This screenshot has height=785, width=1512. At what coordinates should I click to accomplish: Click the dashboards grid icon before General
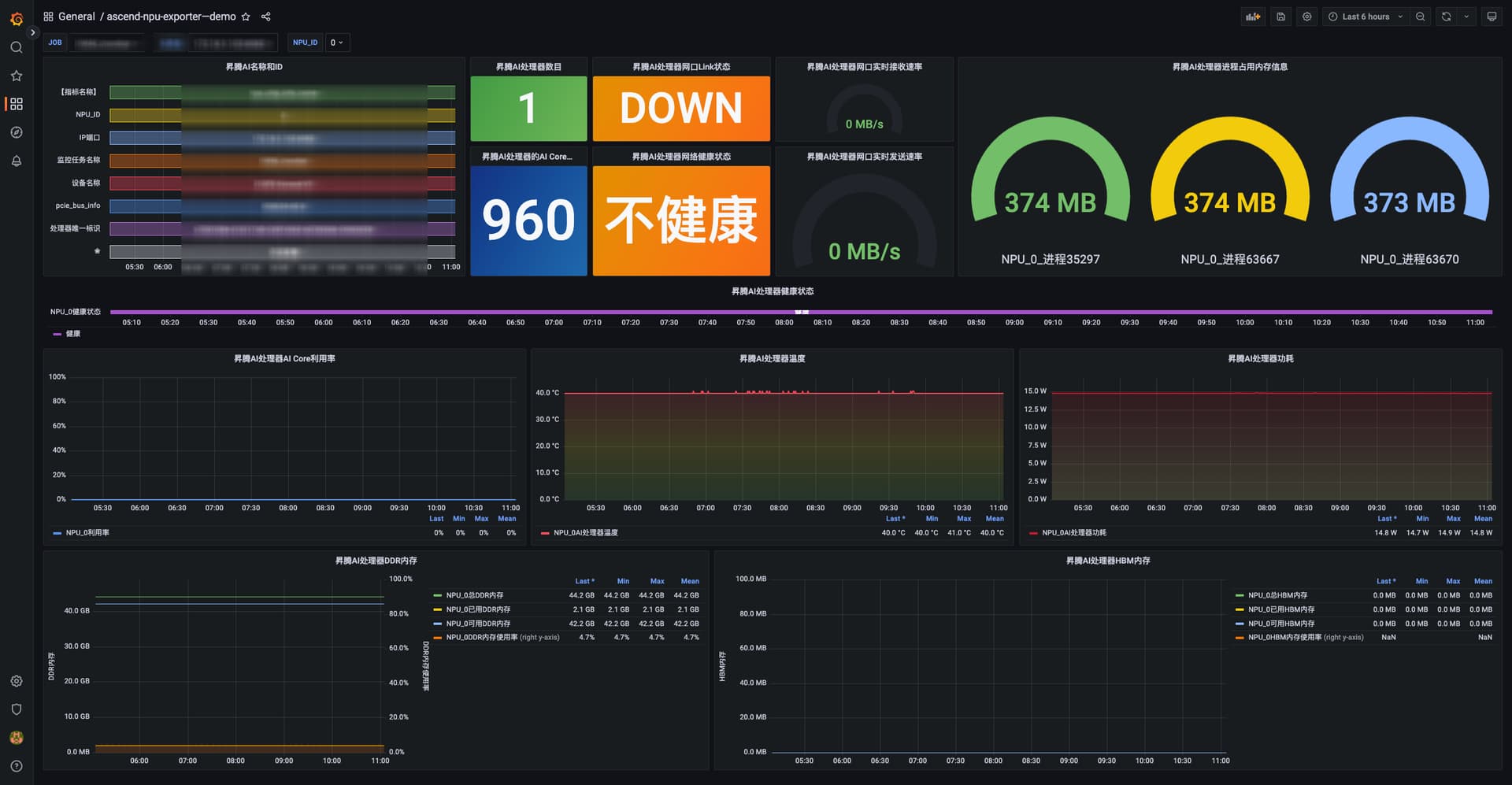tap(48, 17)
